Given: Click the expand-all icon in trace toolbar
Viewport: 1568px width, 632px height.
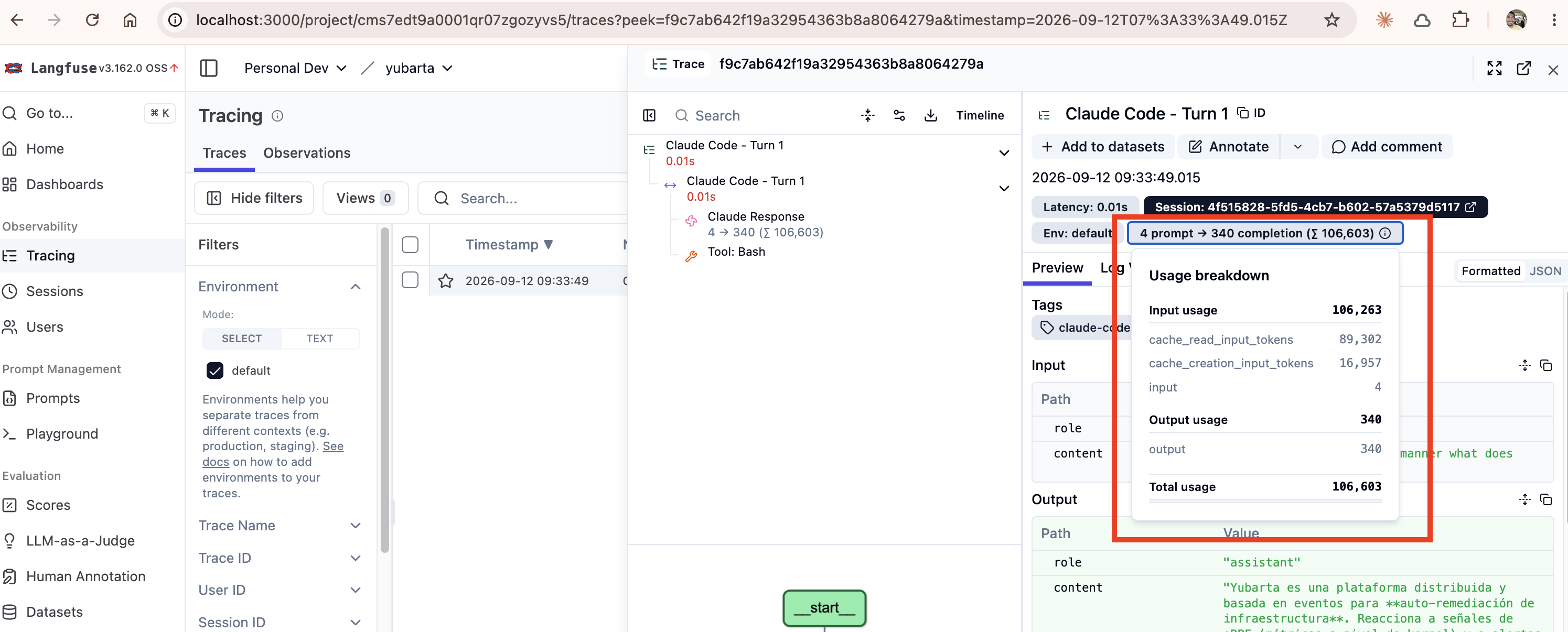Looking at the screenshot, I should 868,116.
